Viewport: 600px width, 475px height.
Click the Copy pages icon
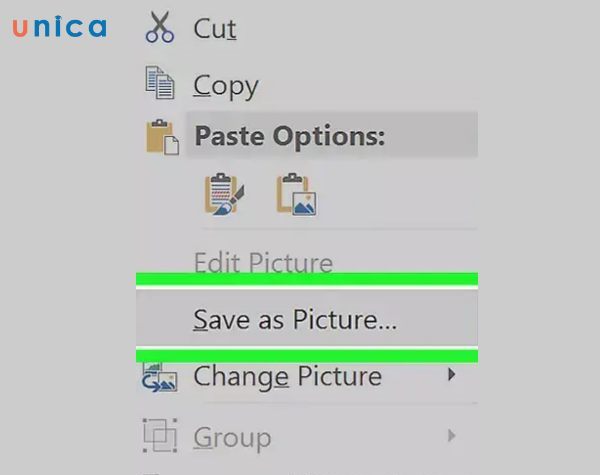[x=160, y=84]
